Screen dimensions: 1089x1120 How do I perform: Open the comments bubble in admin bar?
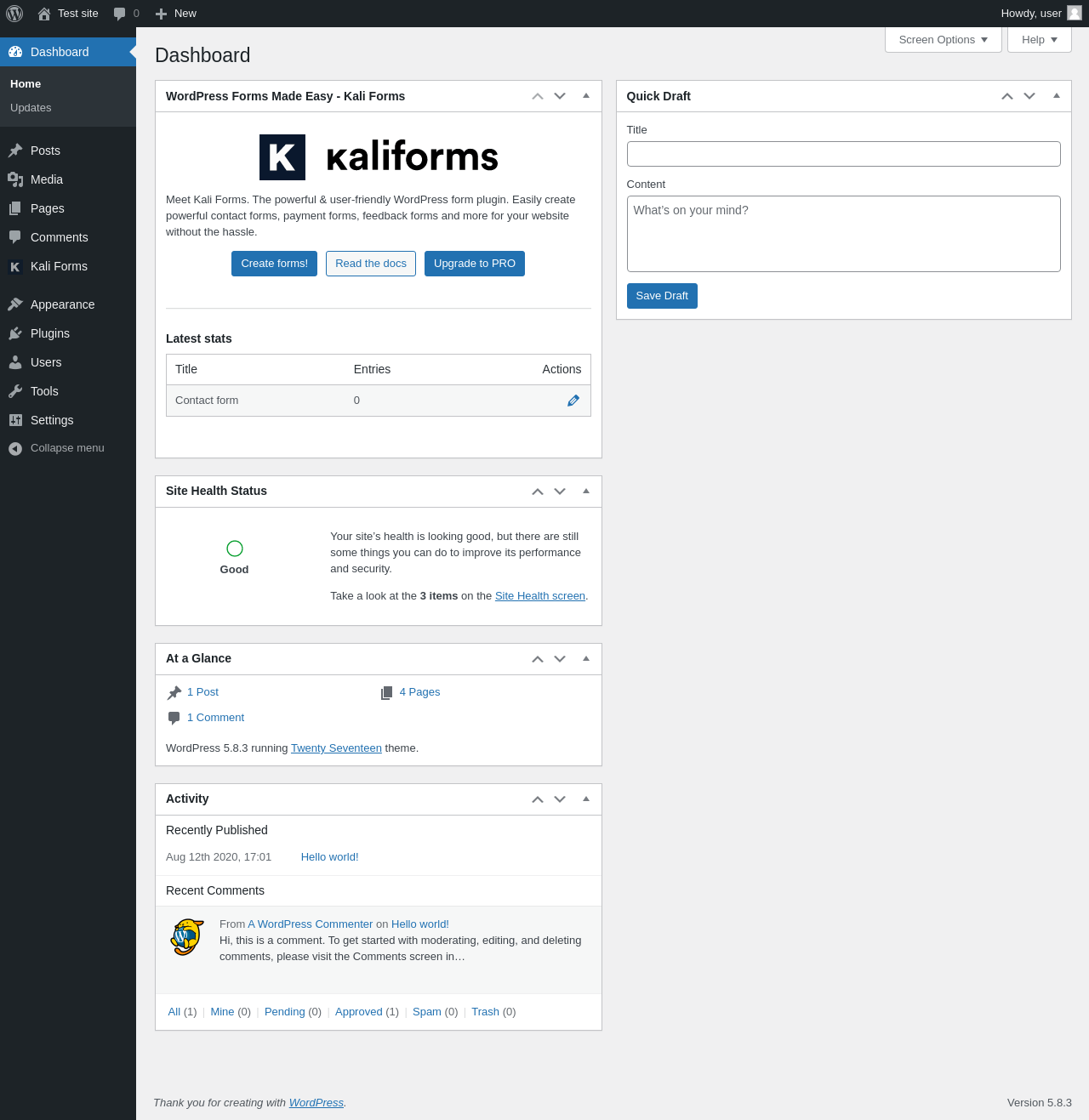click(x=120, y=14)
